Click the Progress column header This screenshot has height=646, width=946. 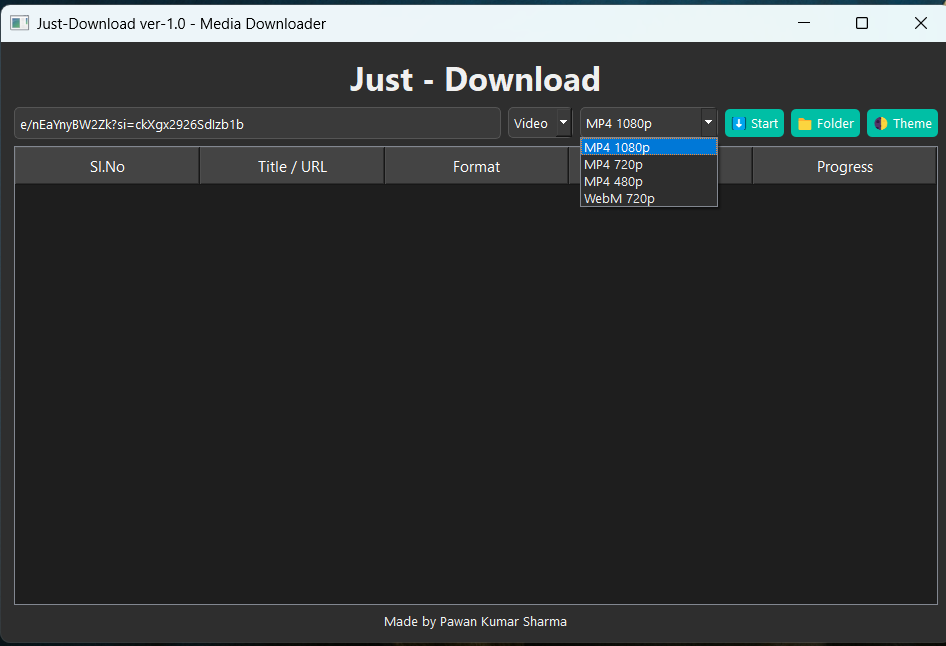844,167
